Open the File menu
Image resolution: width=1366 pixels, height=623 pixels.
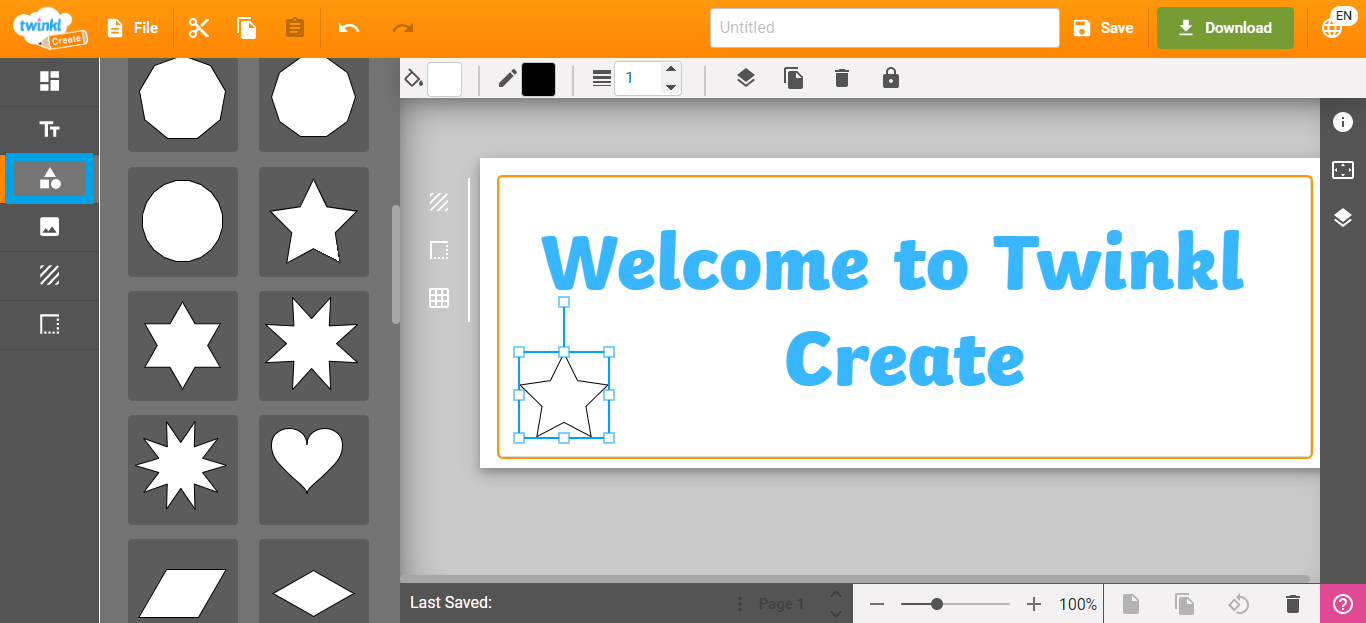[x=132, y=28]
